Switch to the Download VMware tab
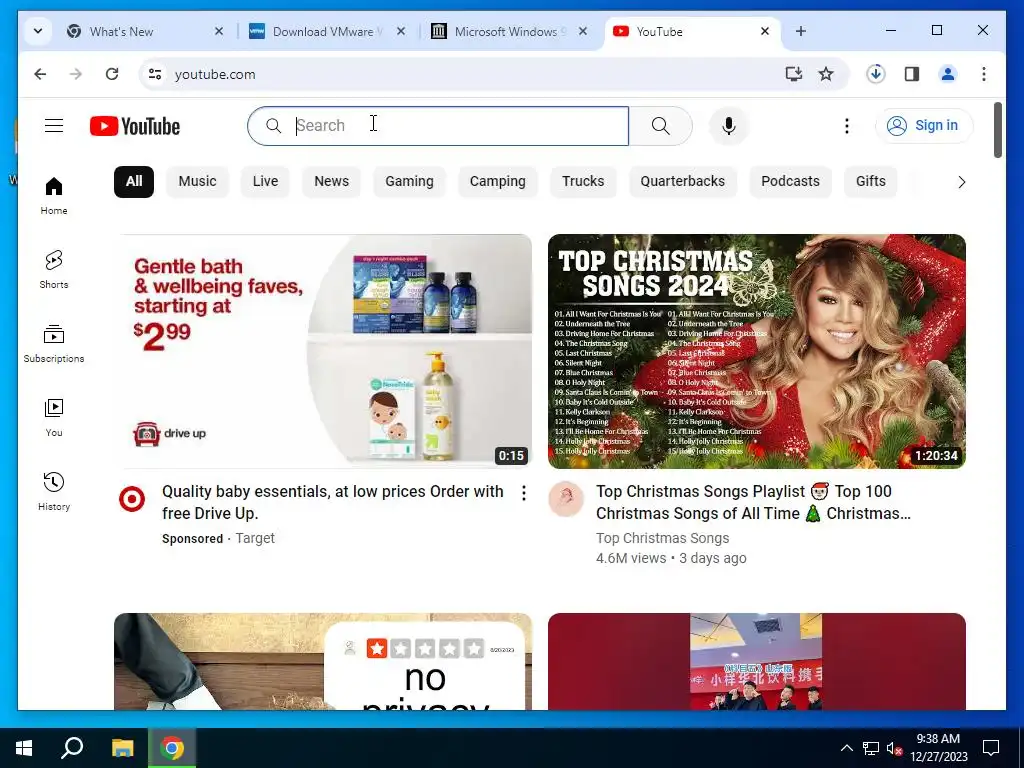 pyautogui.click(x=327, y=31)
